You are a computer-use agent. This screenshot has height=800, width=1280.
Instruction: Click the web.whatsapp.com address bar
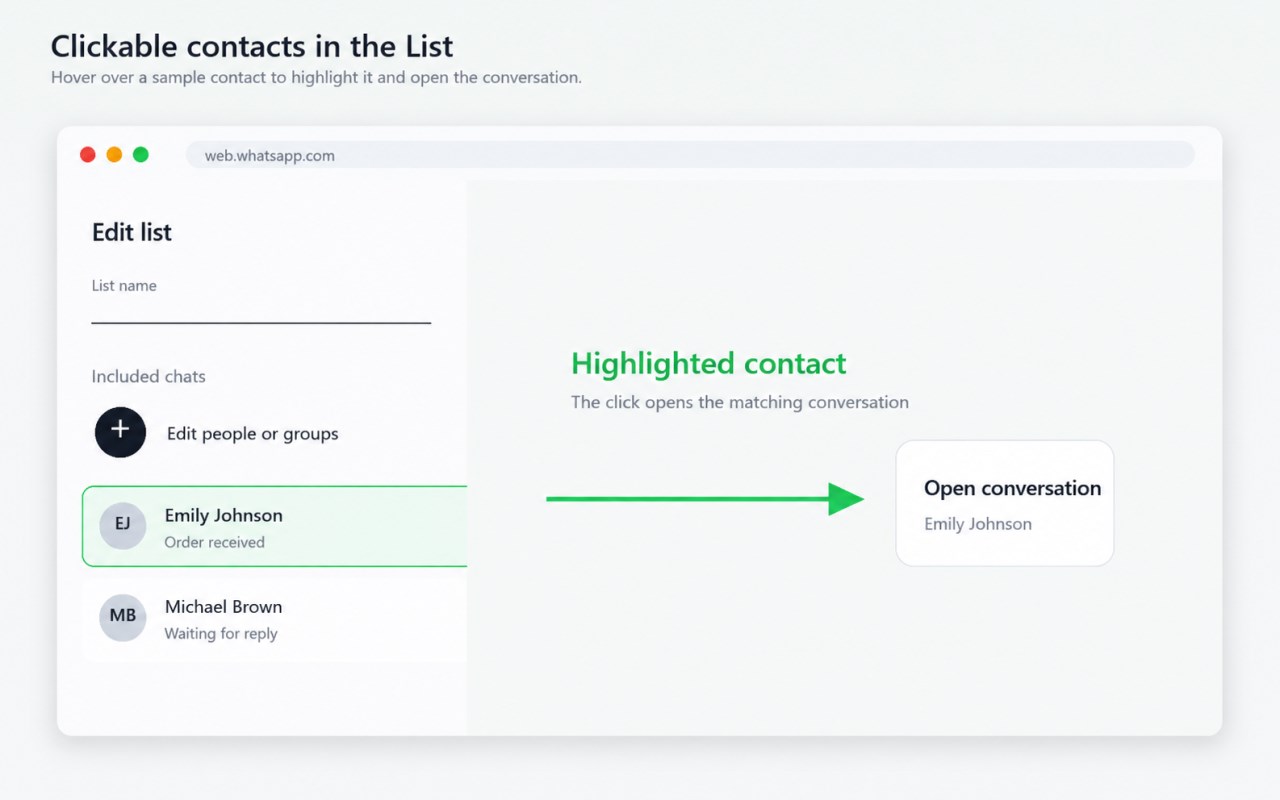point(690,155)
